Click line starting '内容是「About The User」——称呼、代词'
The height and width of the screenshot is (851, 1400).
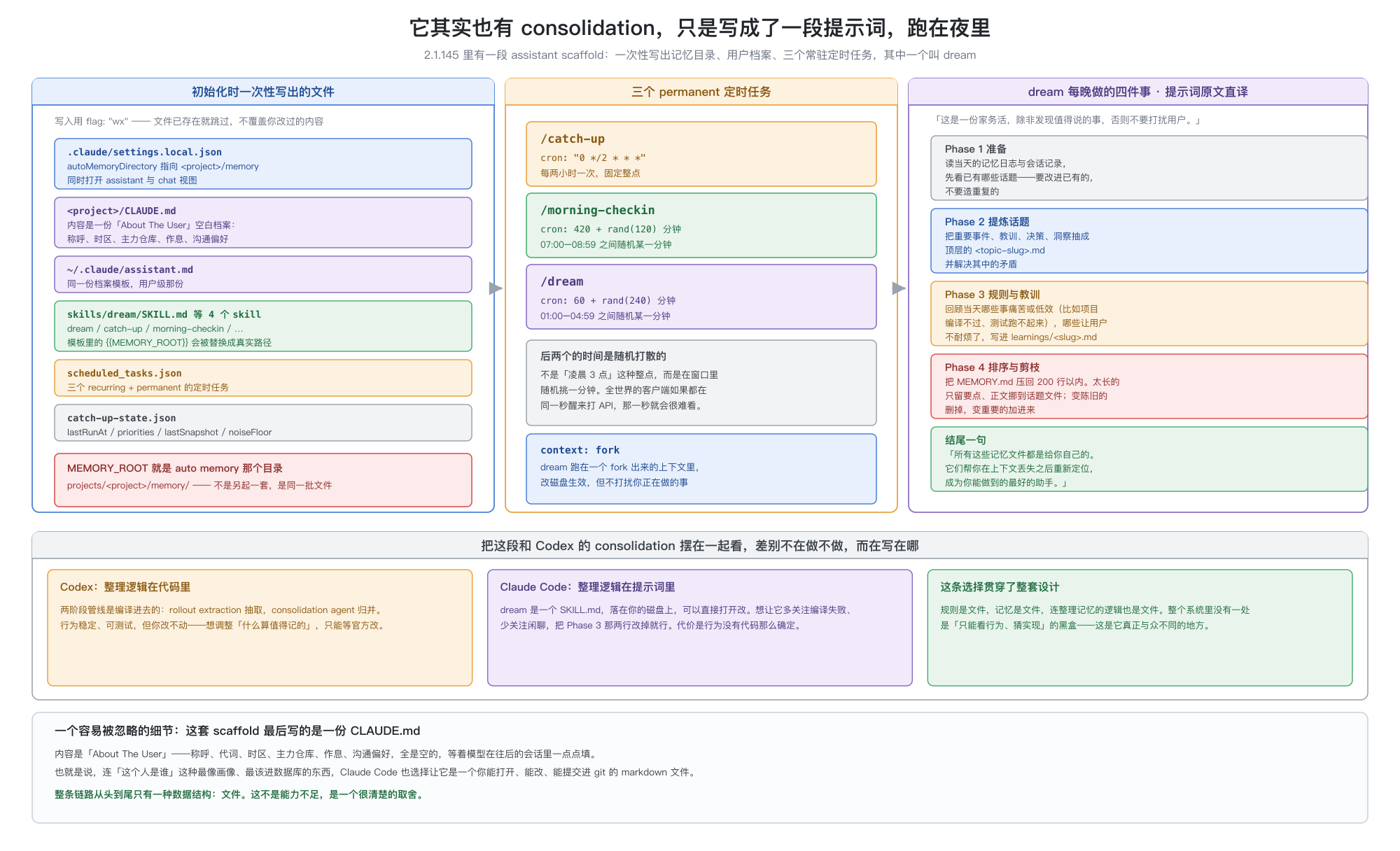point(328,754)
